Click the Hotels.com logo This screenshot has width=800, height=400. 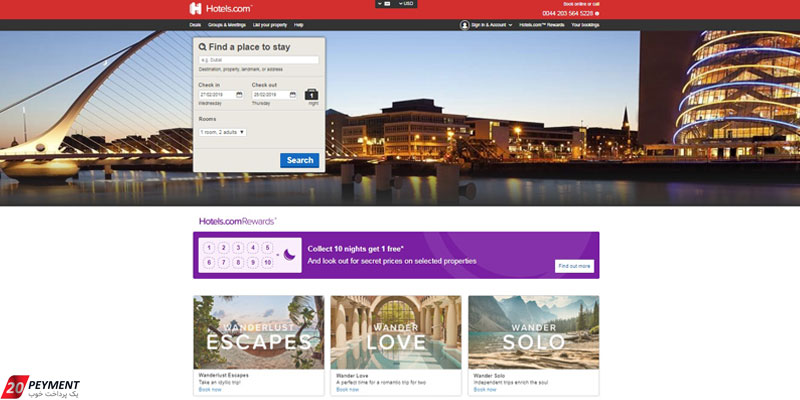pos(220,8)
